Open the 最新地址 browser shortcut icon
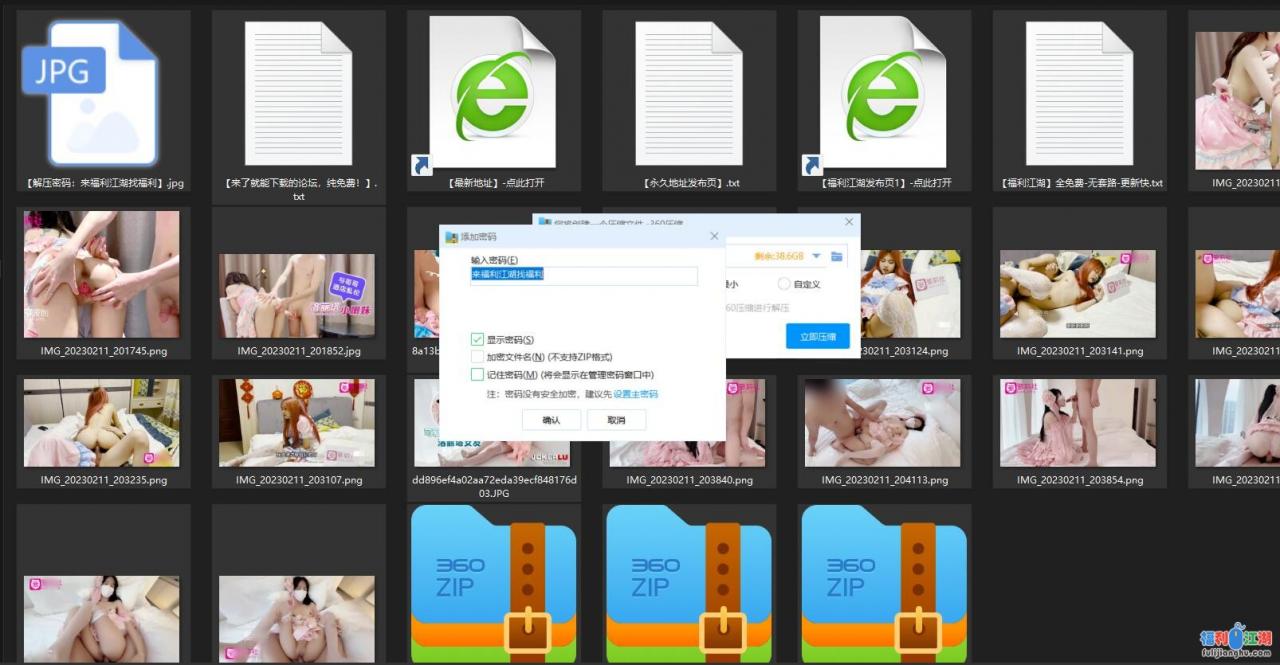Viewport: 1280px width, 665px height. [491, 93]
